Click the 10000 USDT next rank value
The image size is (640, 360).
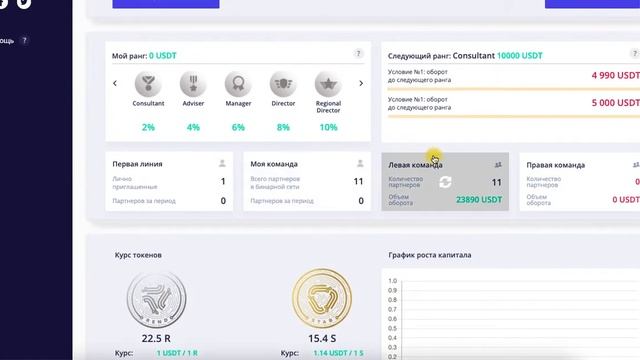click(520, 56)
